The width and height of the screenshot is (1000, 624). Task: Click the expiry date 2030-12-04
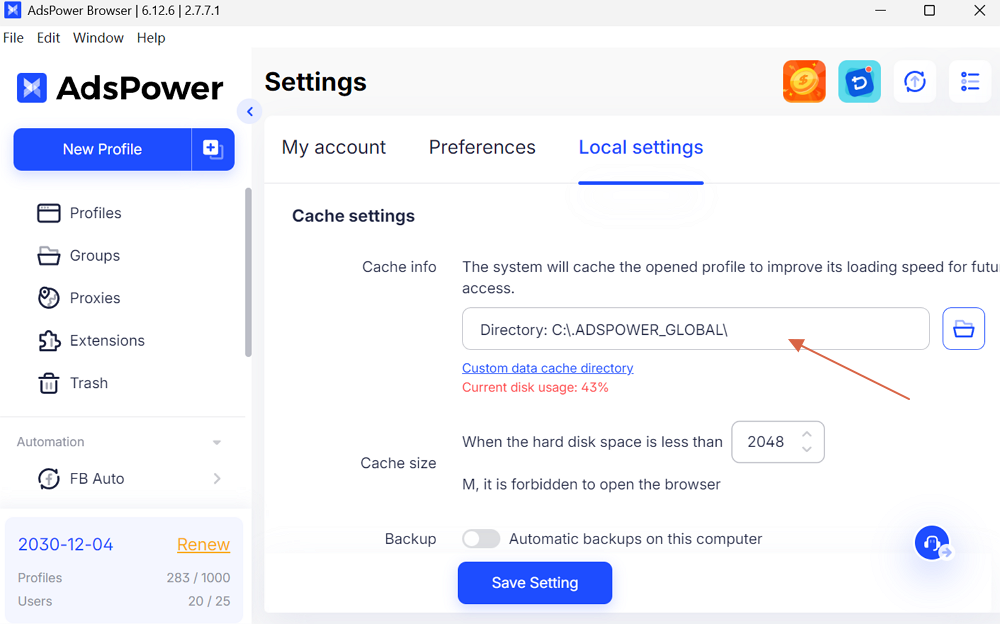66,544
